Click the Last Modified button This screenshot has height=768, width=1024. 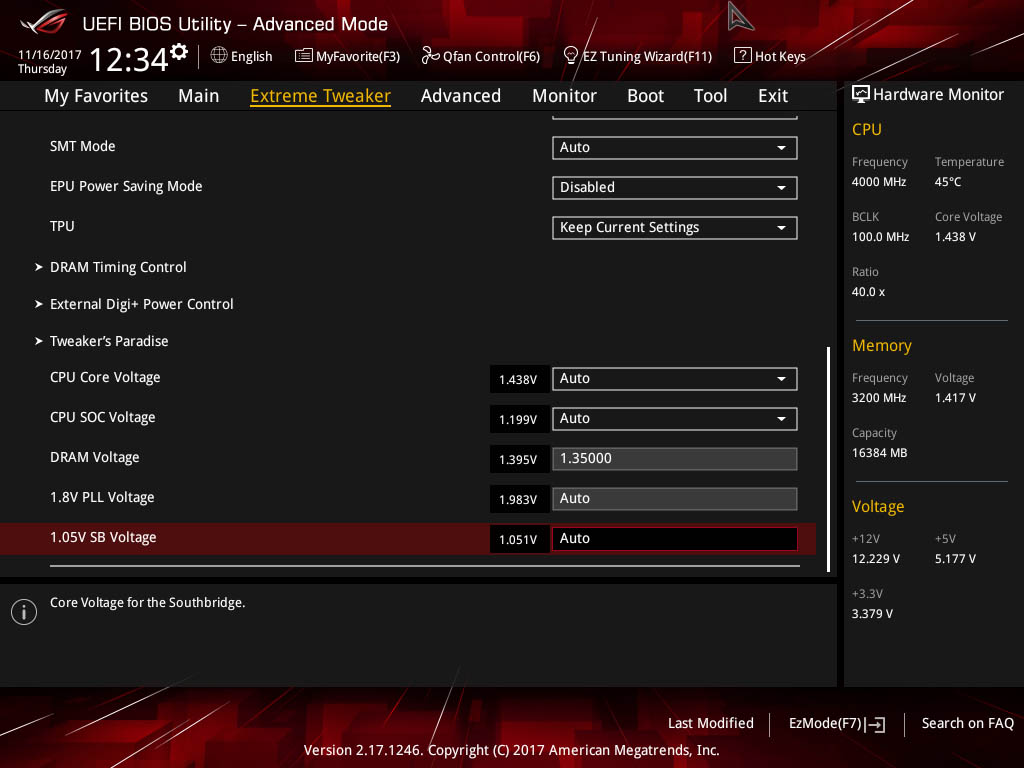click(711, 724)
